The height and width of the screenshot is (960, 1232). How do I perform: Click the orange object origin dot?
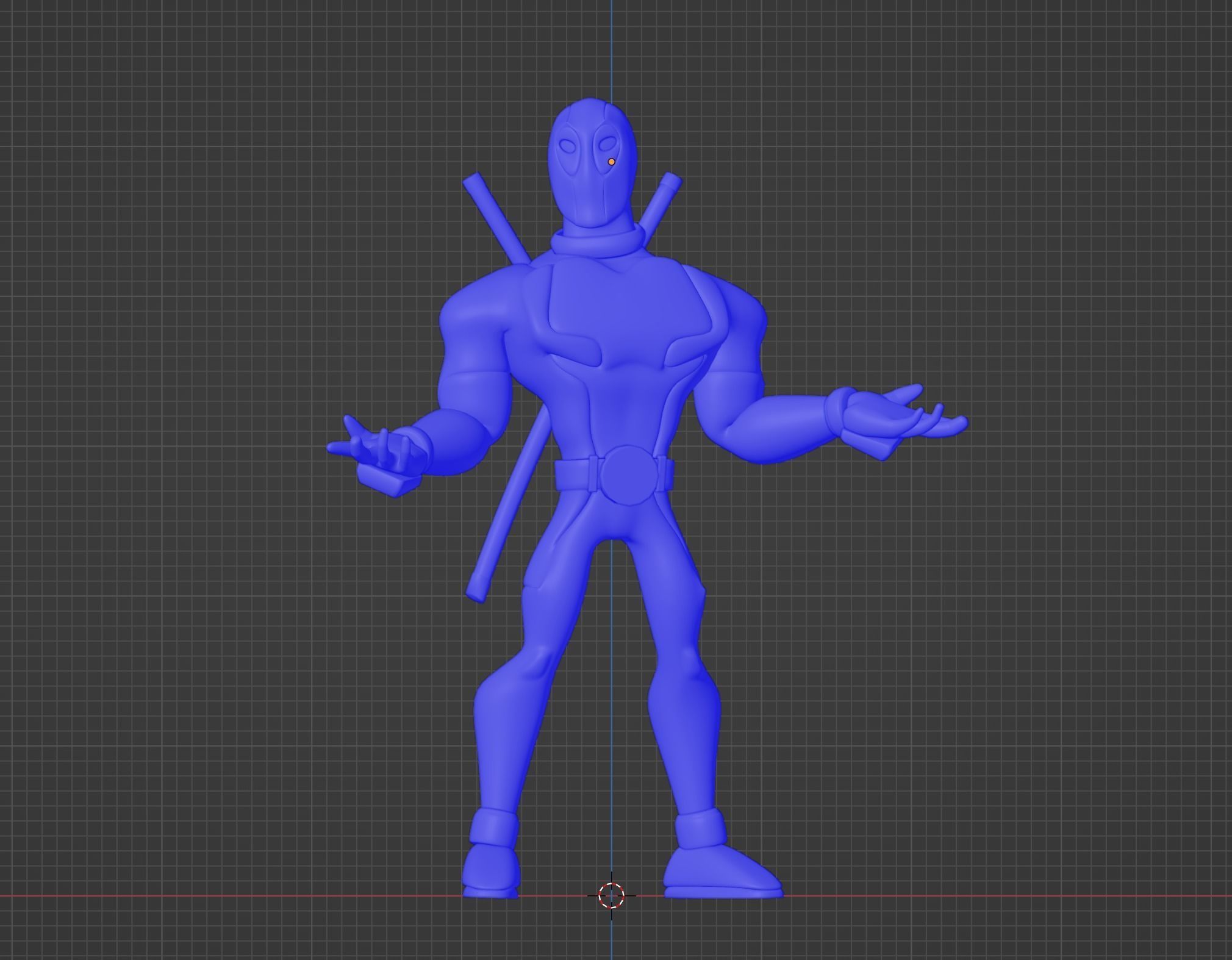click(611, 162)
